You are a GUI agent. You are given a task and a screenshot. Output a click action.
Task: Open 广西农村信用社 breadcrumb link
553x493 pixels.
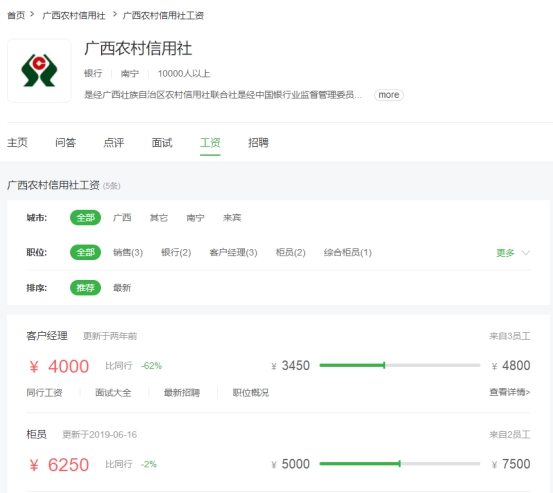pyautogui.click(x=74, y=16)
